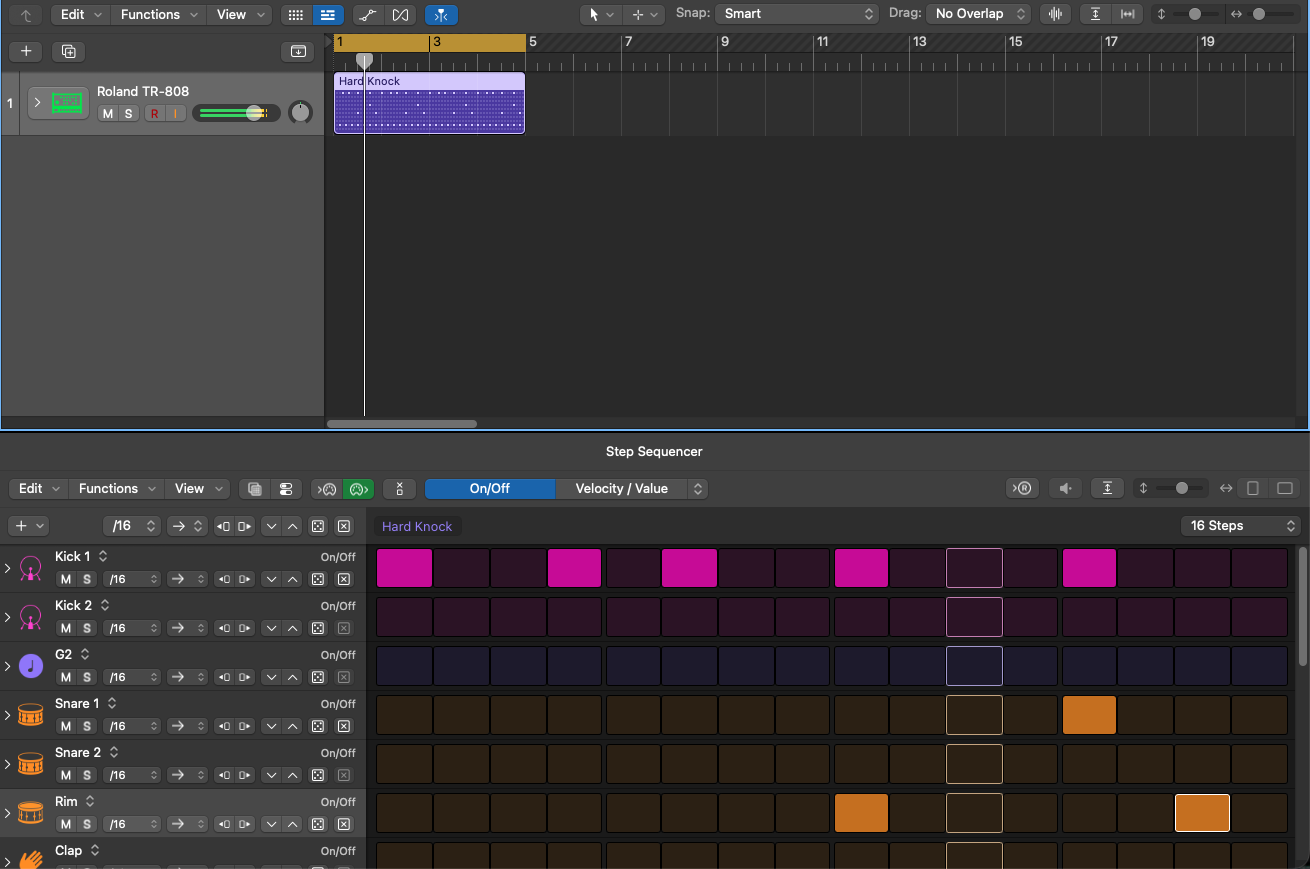This screenshot has height=869, width=1310.
Task: Add a new track with plus button
Action: click(26, 51)
